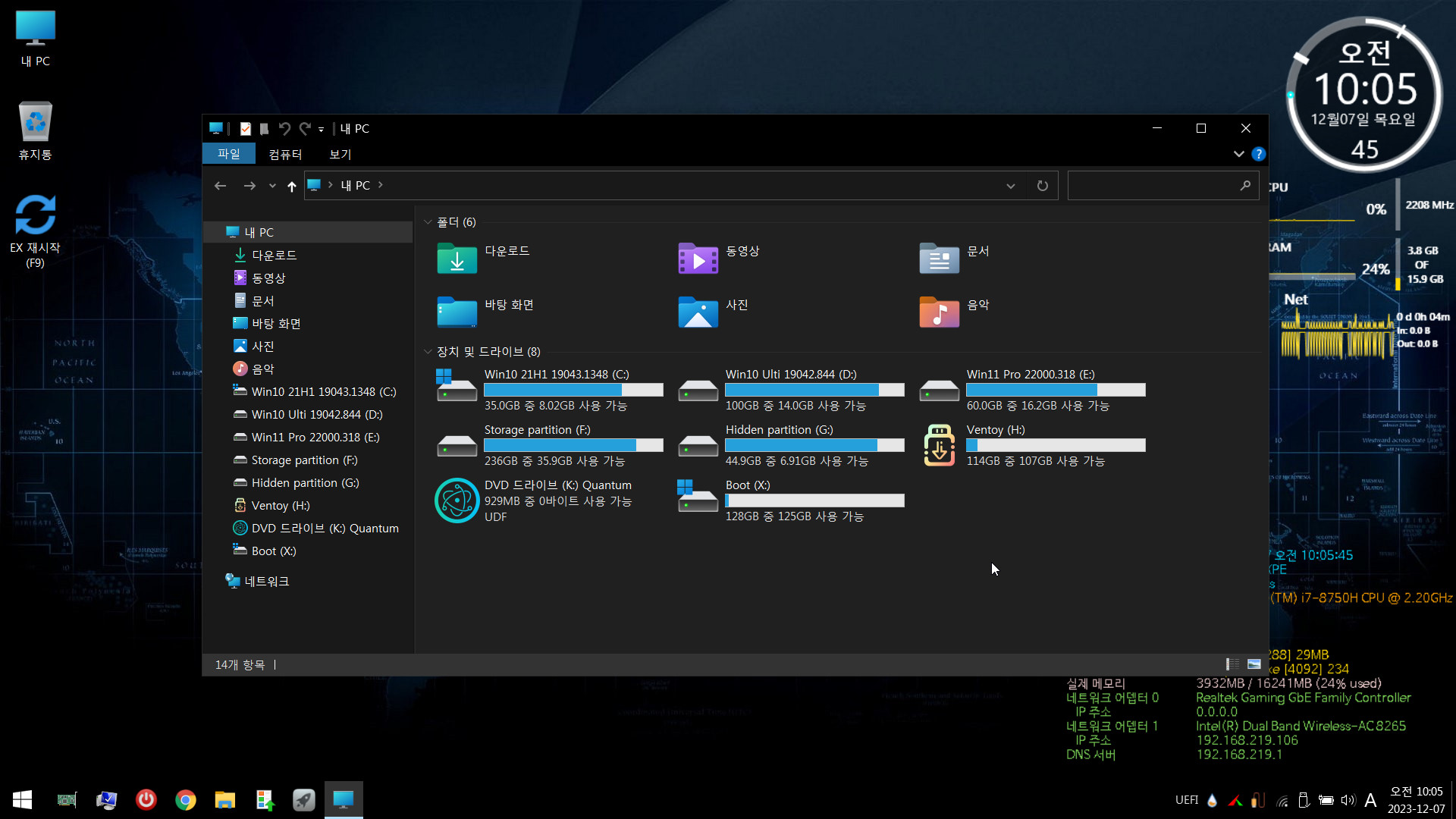Select the Win11 Pro (E:) drive icon
Image resolution: width=1456 pixels, height=819 pixels.
click(x=939, y=390)
